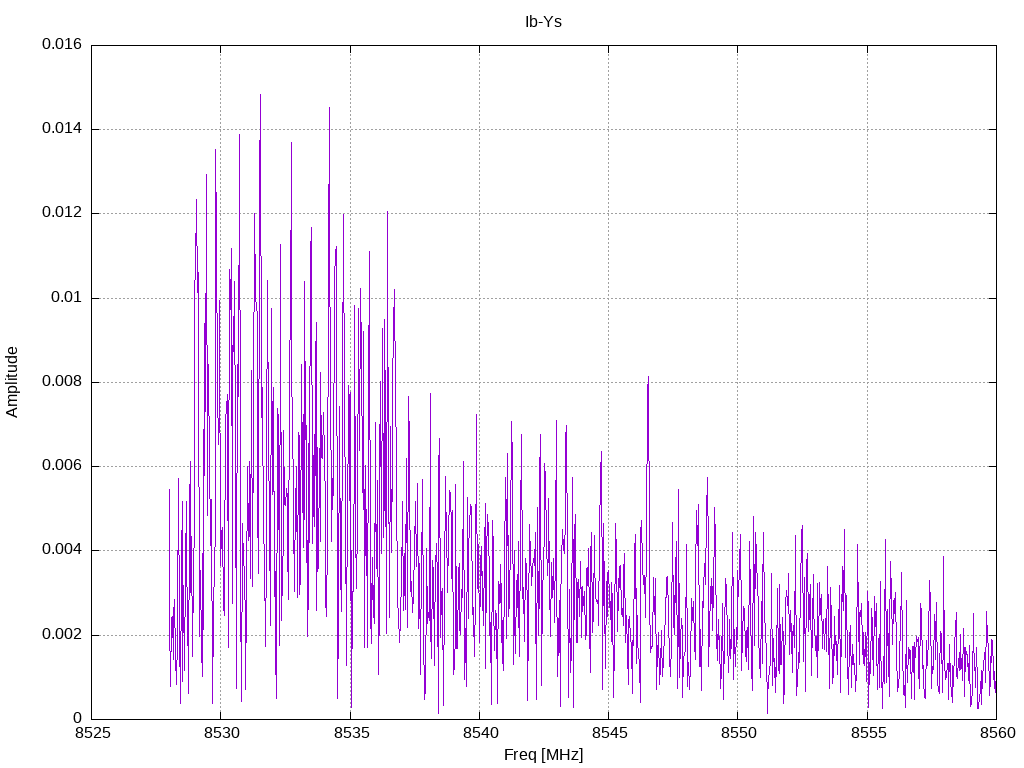Click the y-axis tick value 0.002
Viewport: 1024px width, 768px height.
pos(62,634)
